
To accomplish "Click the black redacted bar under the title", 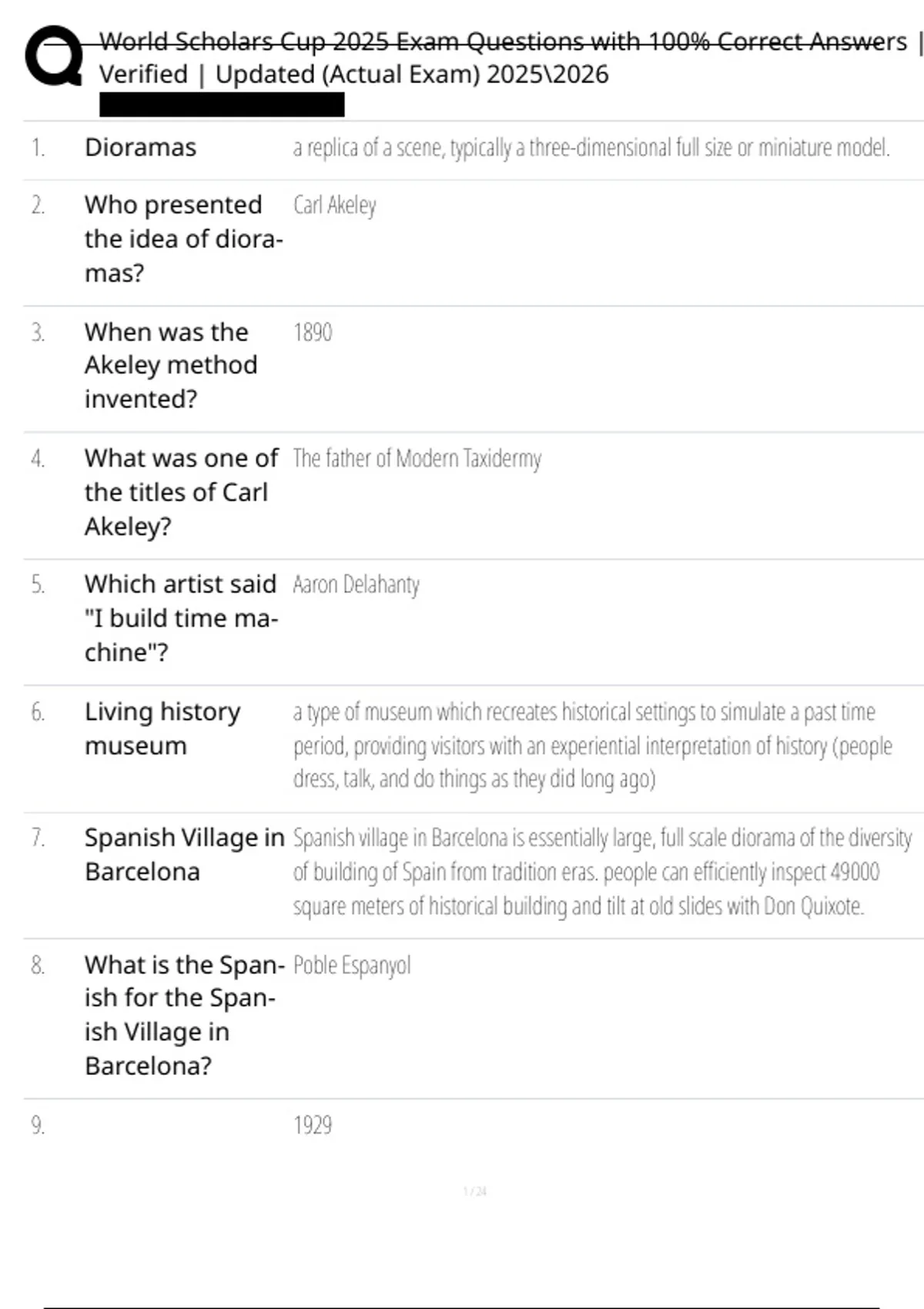I will click(222, 105).
